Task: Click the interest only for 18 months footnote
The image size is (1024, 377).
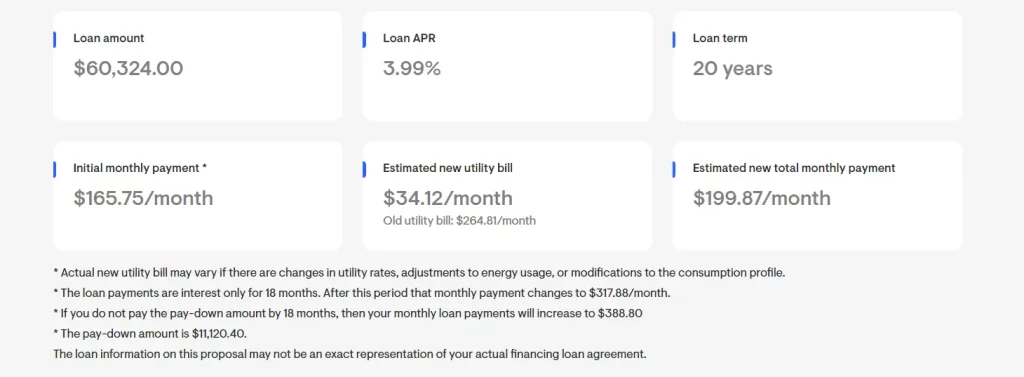Action: (362, 293)
